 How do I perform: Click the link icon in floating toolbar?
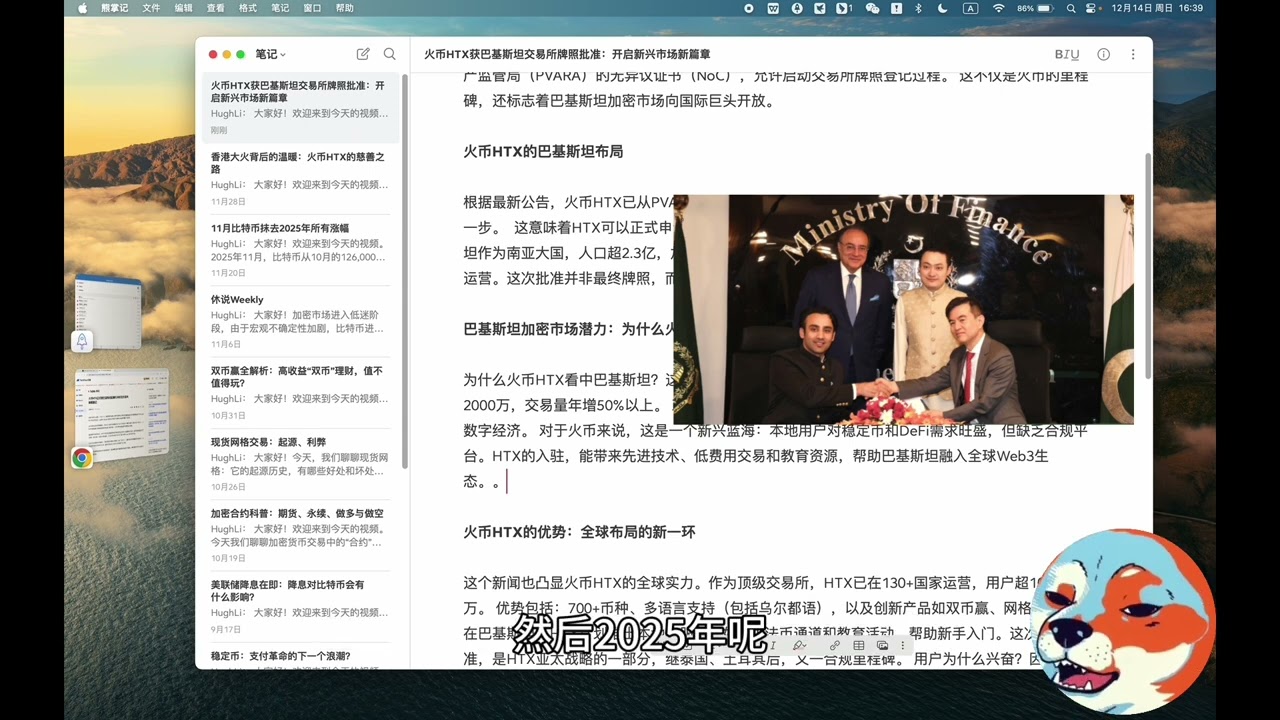tap(835, 645)
